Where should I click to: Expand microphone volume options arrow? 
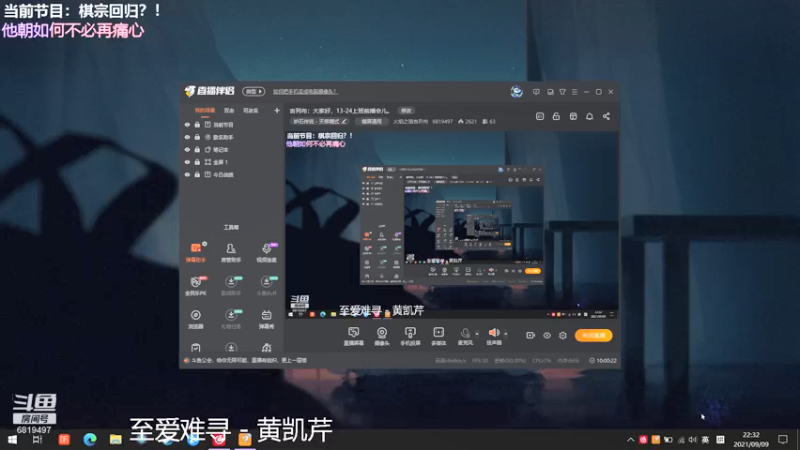(x=477, y=334)
